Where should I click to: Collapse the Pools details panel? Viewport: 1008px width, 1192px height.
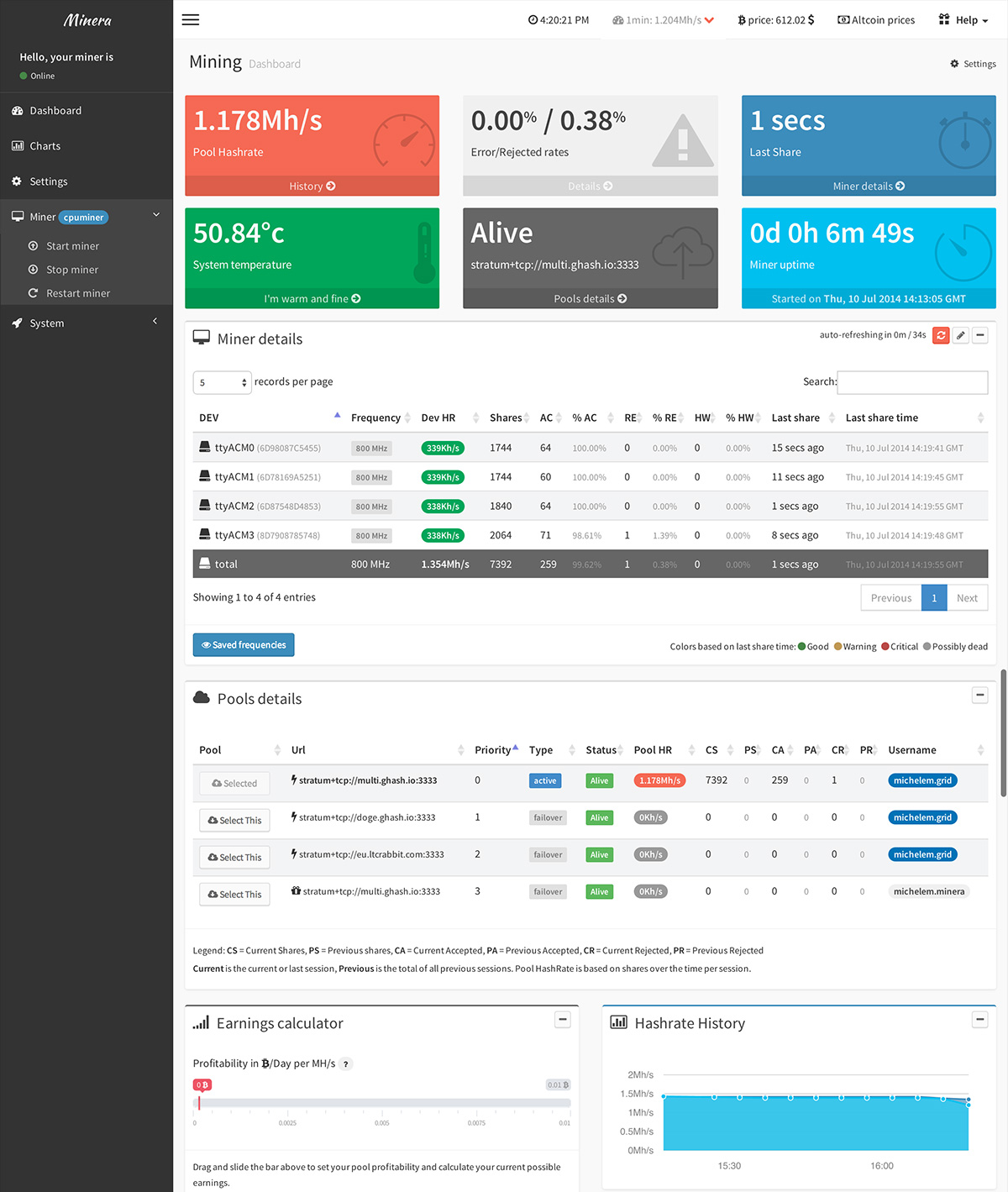tap(980, 695)
